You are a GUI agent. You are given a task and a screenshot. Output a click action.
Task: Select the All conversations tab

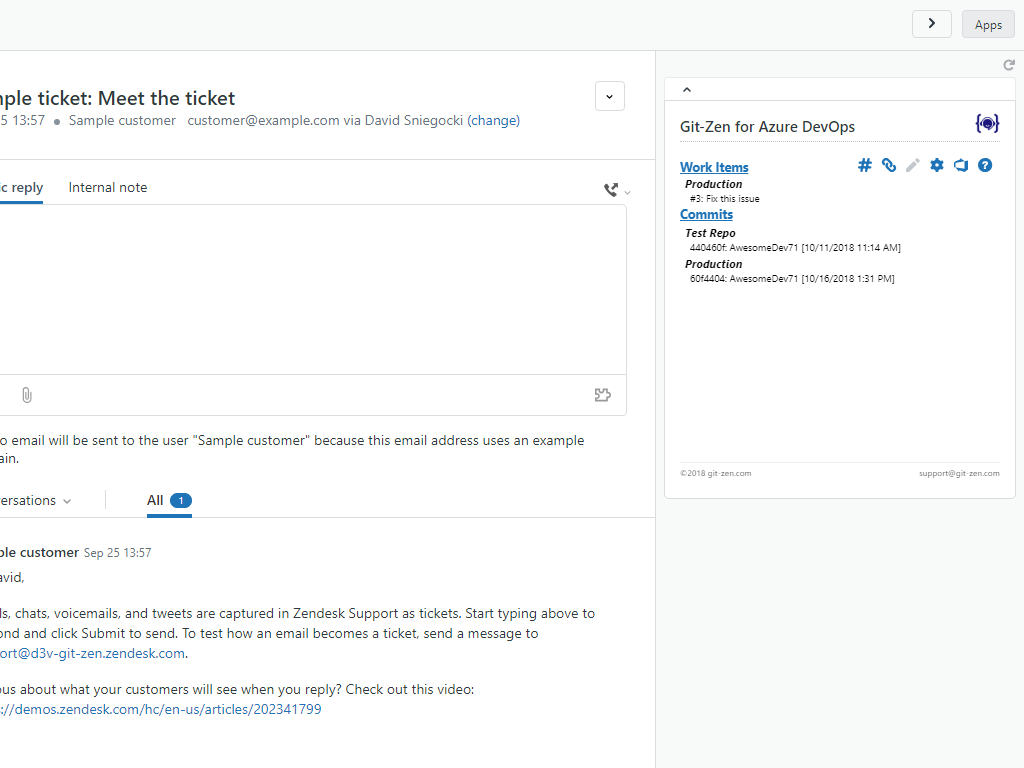tap(155, 500)
